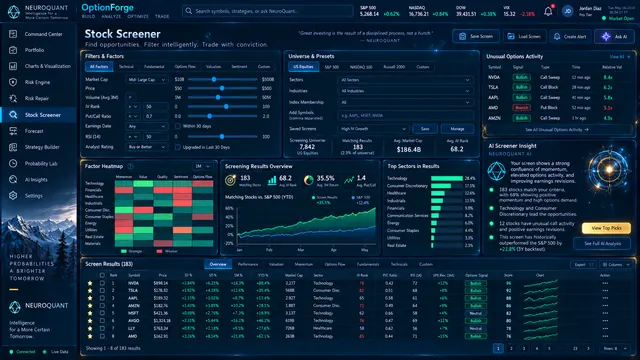640x360 pixels.
Task: Open the action menu for AMZN row
Action: pyautogui.click(x=605, y=305)
